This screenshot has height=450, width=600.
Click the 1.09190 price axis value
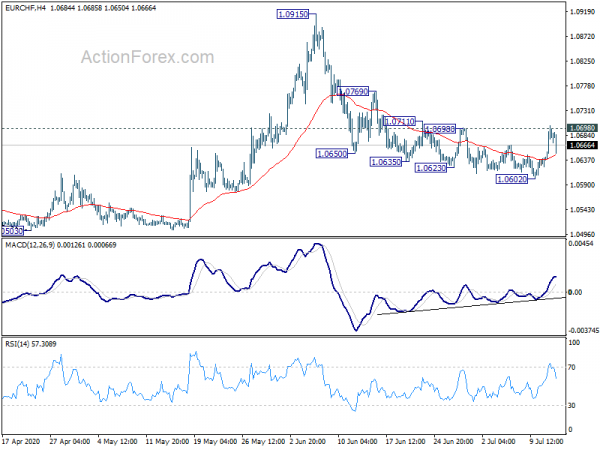tap(582, 12)
